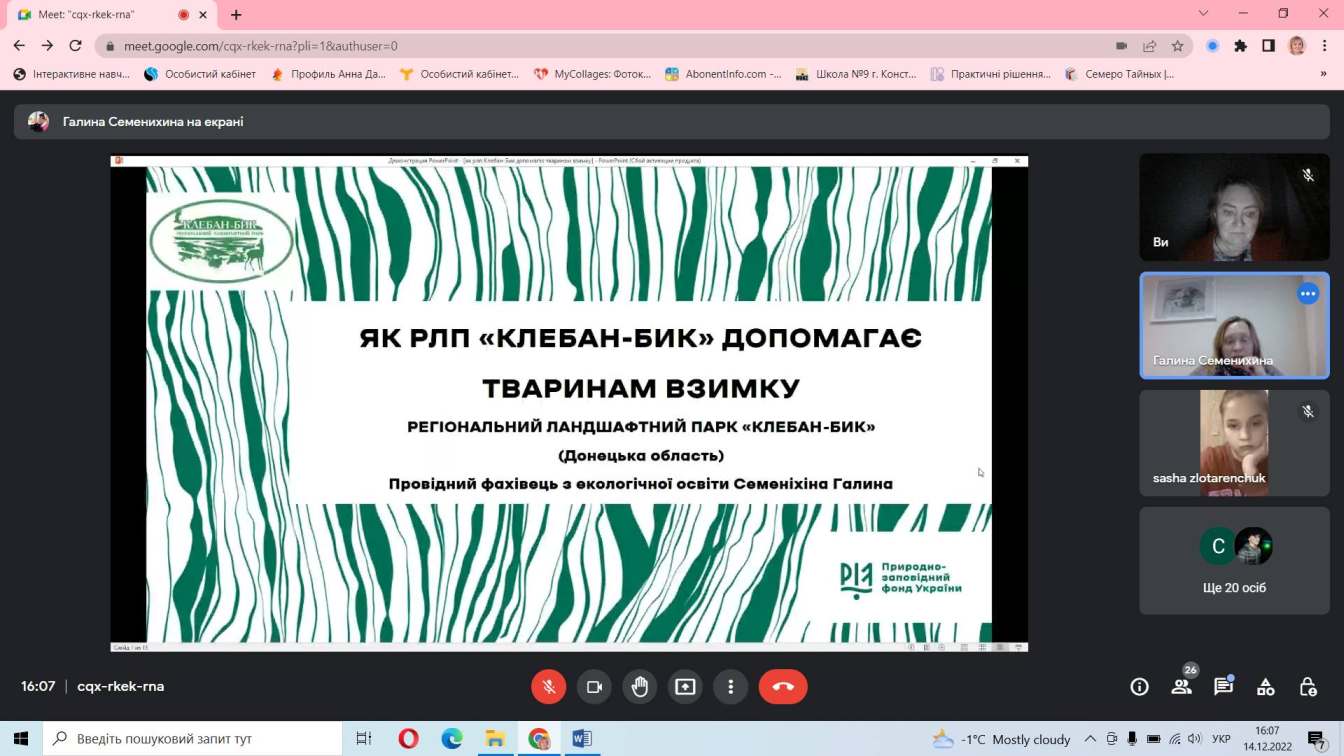This screenshot has height=756, width=1344.
Task: Show hidden system tray icons
Action: (1091, 739)
